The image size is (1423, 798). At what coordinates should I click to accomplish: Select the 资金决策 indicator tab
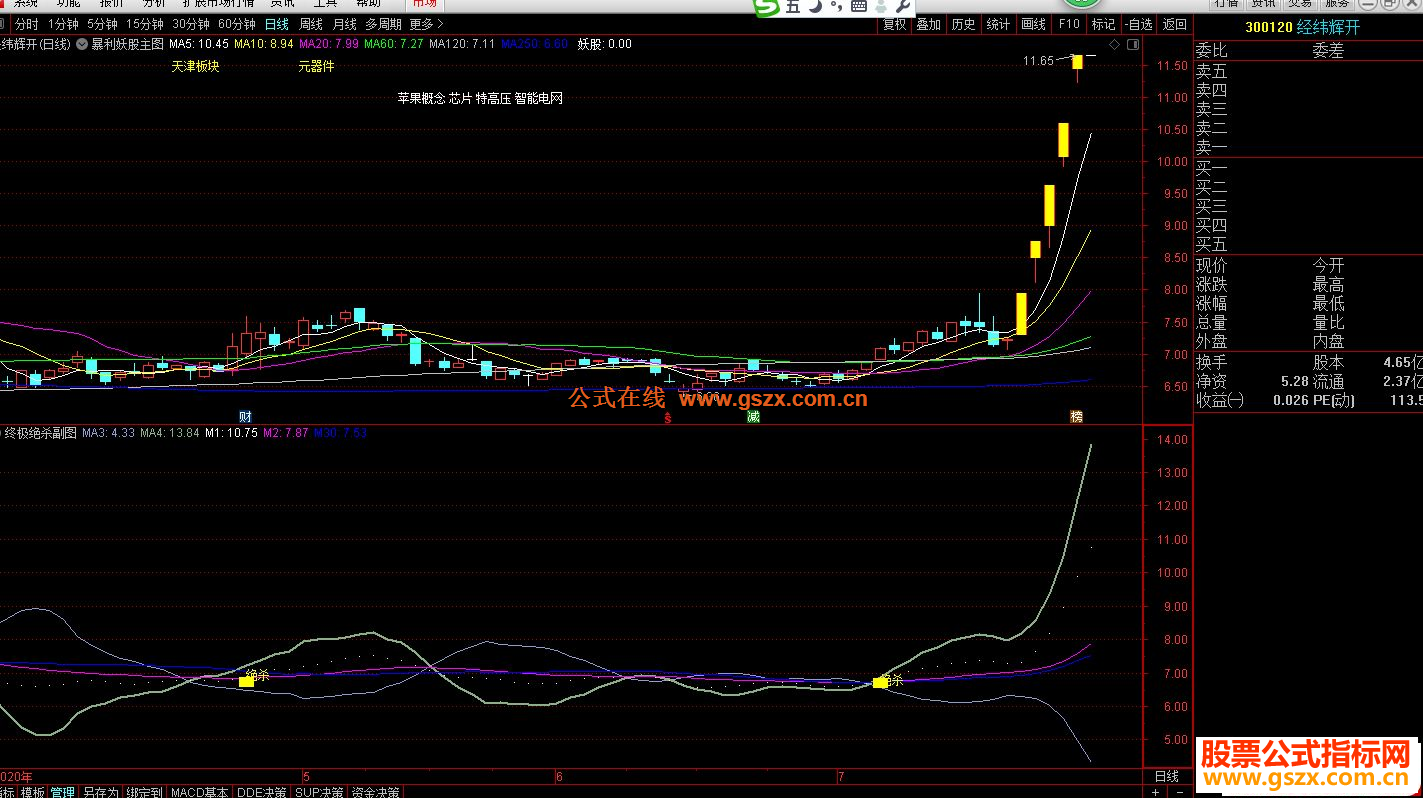(376, 792)
